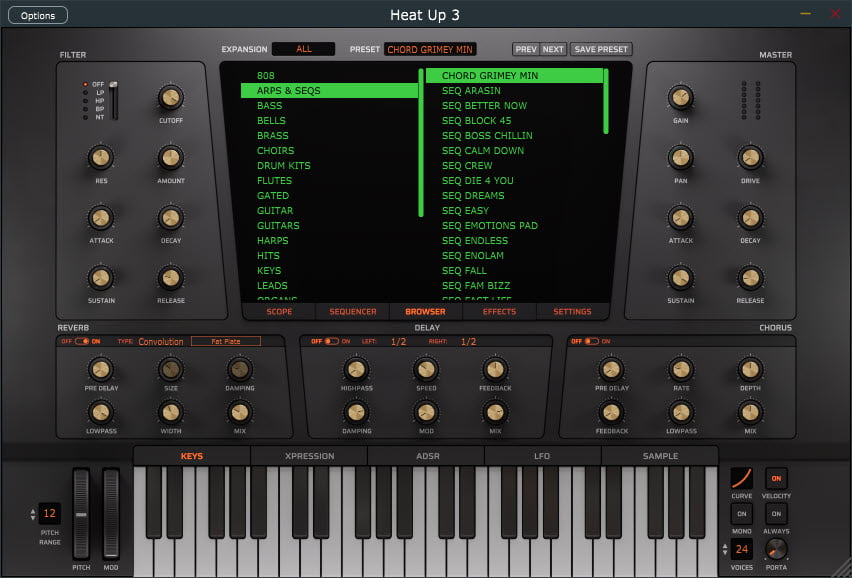Viewport: 852px width, 578px height.
Task: Click the Reverb Lowpass knob
Action: coord(101,412)
